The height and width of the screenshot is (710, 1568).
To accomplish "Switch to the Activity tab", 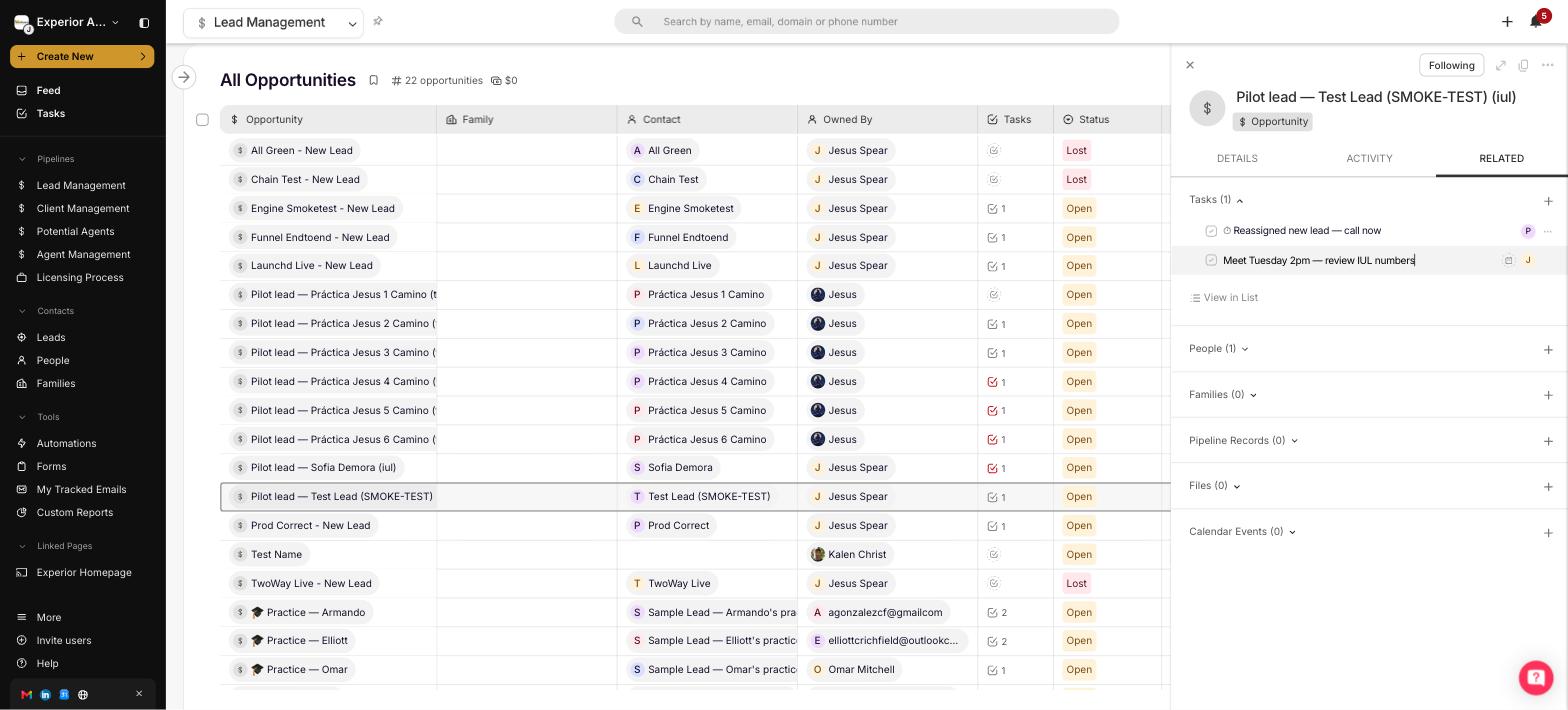I will pos(1369,159).
